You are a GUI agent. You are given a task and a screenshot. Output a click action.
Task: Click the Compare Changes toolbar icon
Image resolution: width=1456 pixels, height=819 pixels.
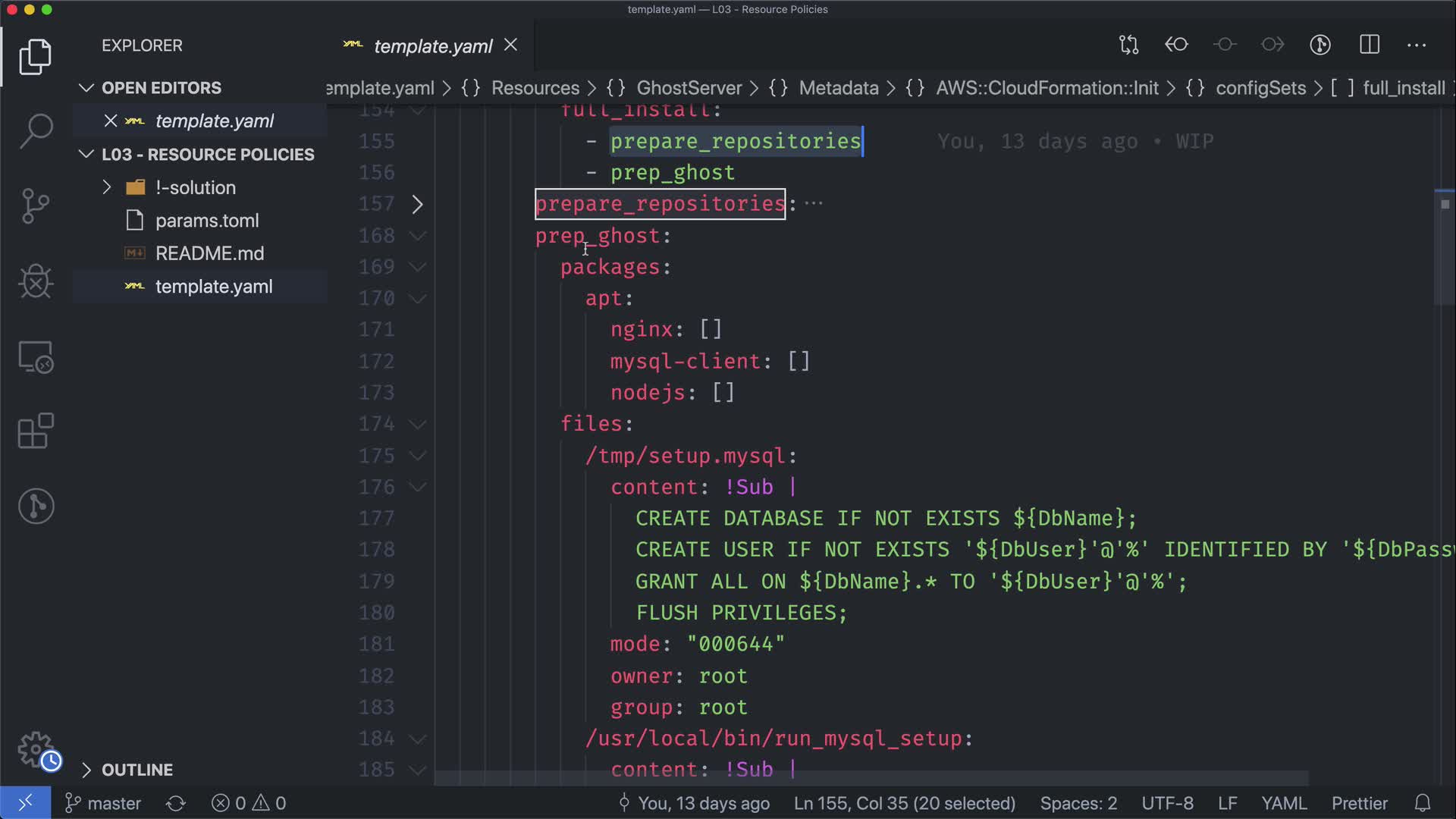[1128, 45]
